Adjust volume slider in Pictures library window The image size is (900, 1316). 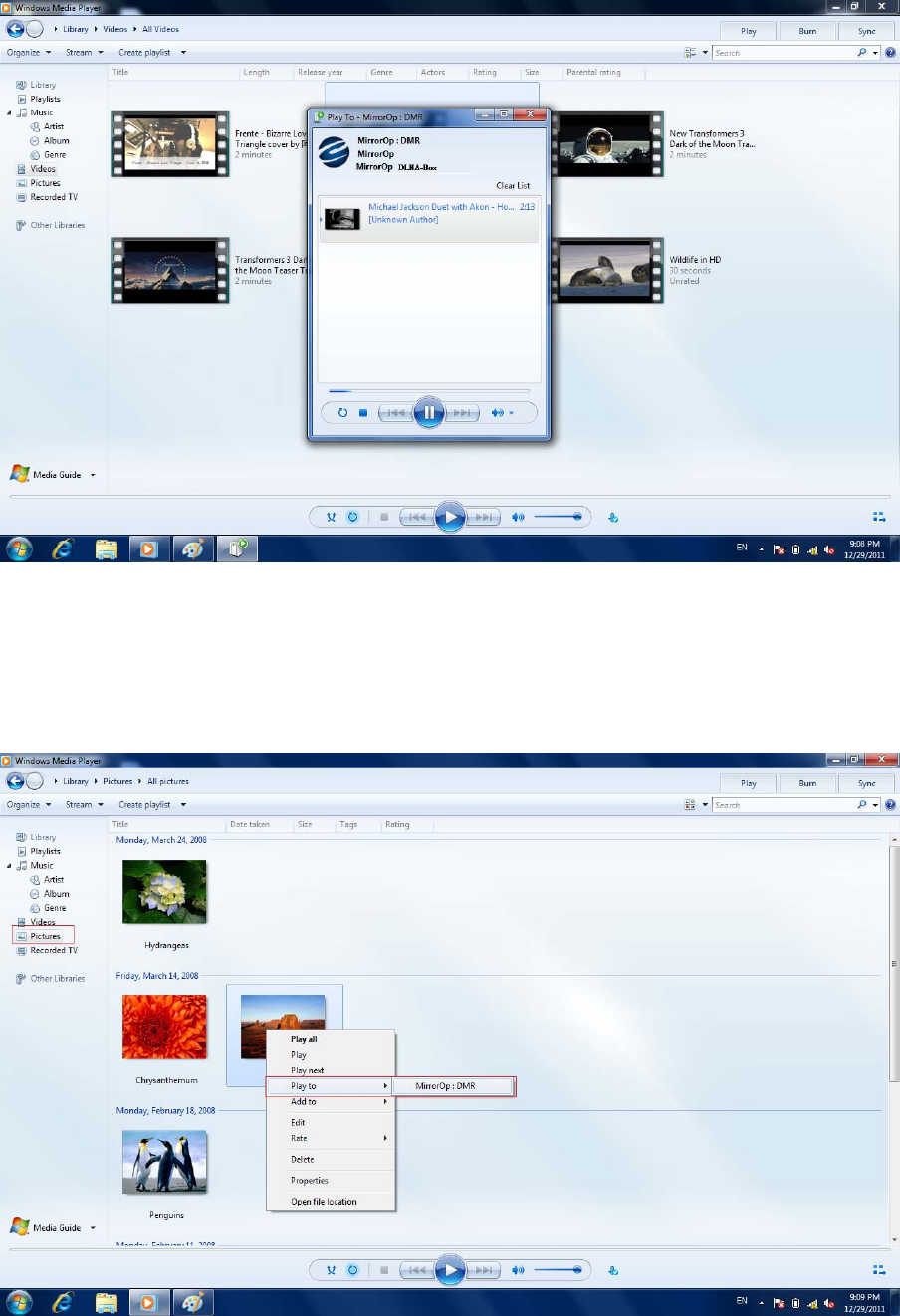[559, 1269]
